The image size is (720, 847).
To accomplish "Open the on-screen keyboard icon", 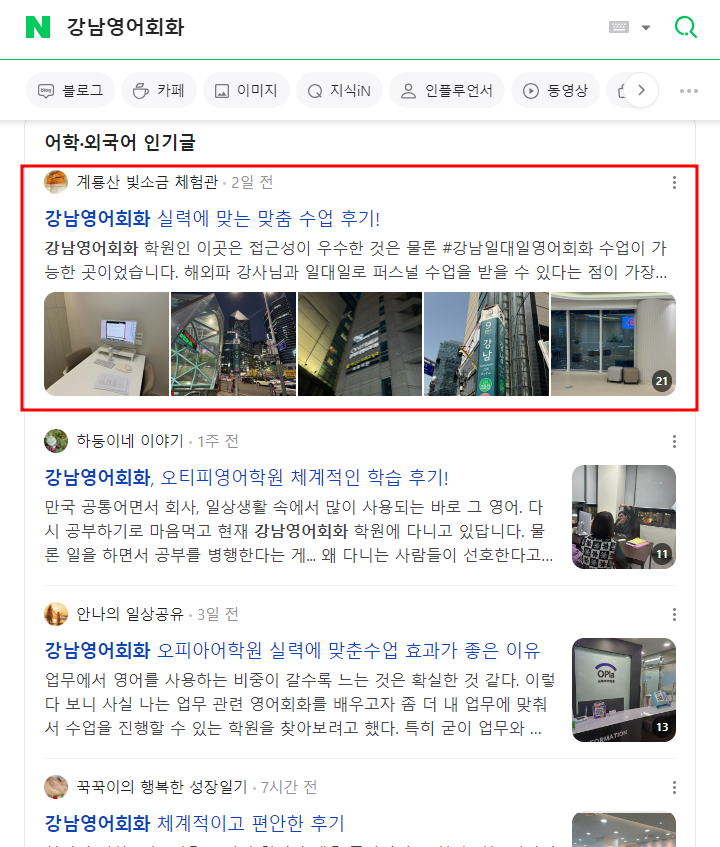I will (x=618, y=27).
